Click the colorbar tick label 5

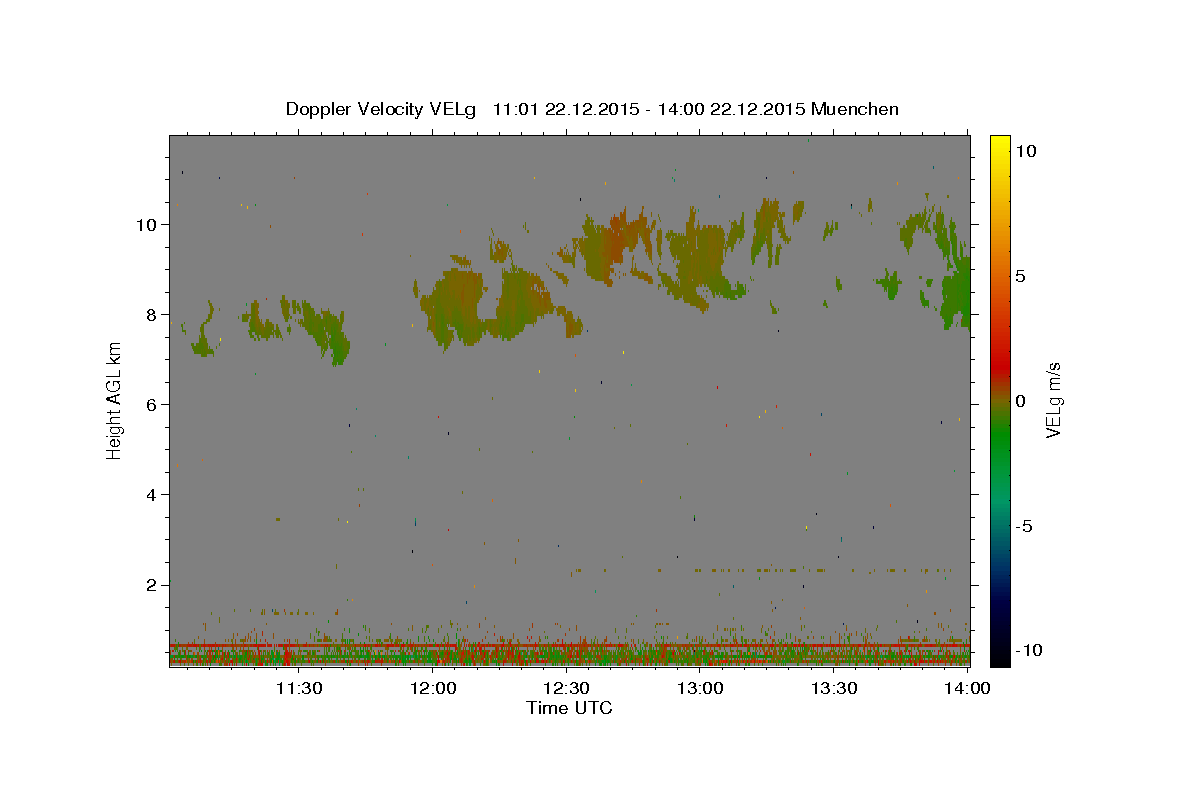tap(1020, 276)
